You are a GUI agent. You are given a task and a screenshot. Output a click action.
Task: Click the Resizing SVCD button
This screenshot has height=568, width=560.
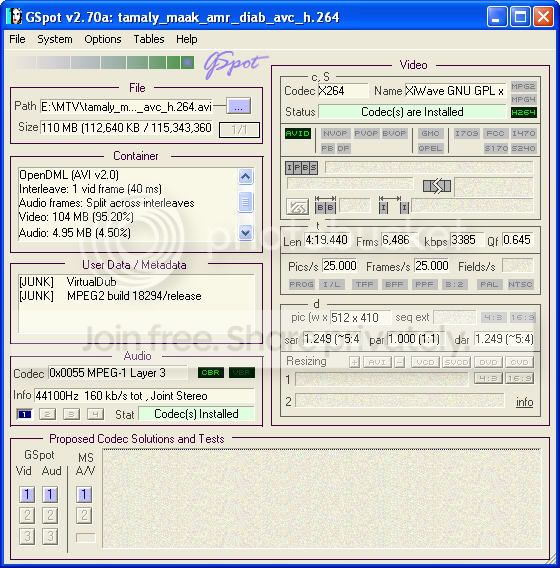click(x=456, y=362)
